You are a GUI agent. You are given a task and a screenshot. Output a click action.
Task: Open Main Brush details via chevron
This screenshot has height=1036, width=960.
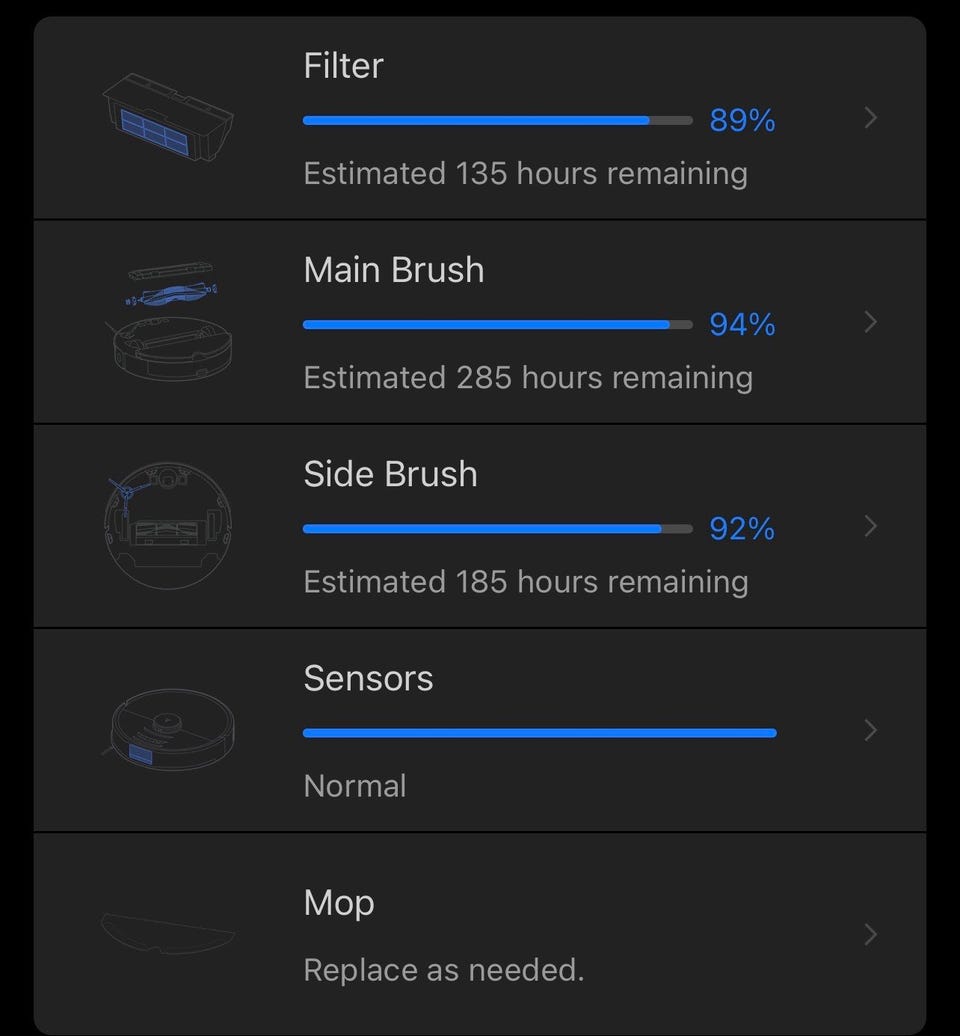pos(870,322)
